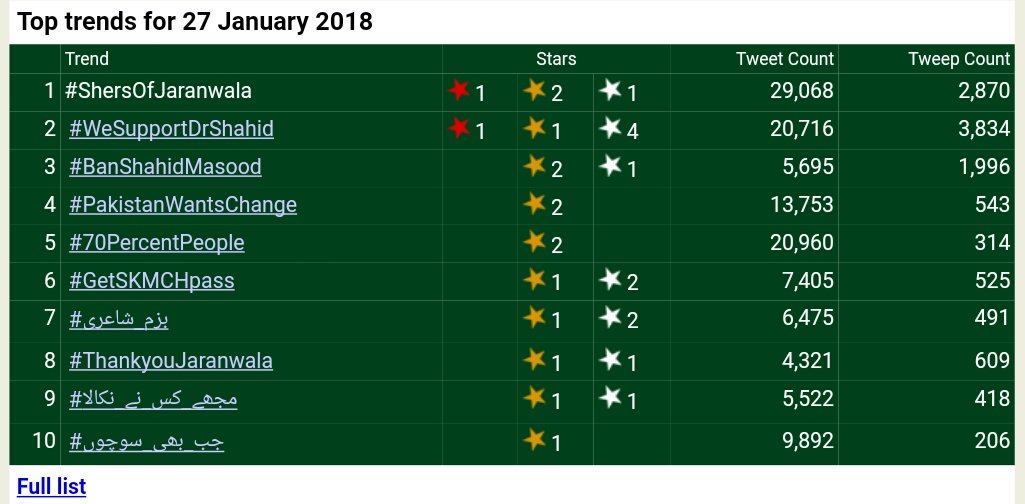Click the red star in #ShersOfJaranwala row
This screenshot has width=1025, height=504.
click(x=459, y=90)
